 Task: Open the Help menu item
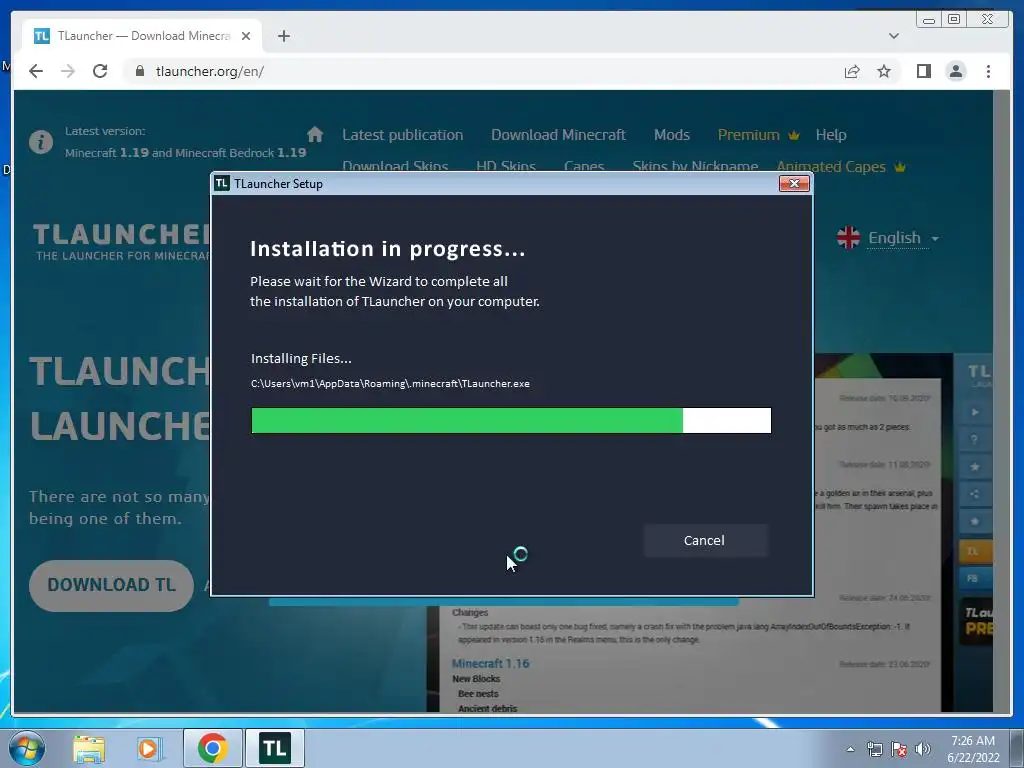(x=831, y=135)
